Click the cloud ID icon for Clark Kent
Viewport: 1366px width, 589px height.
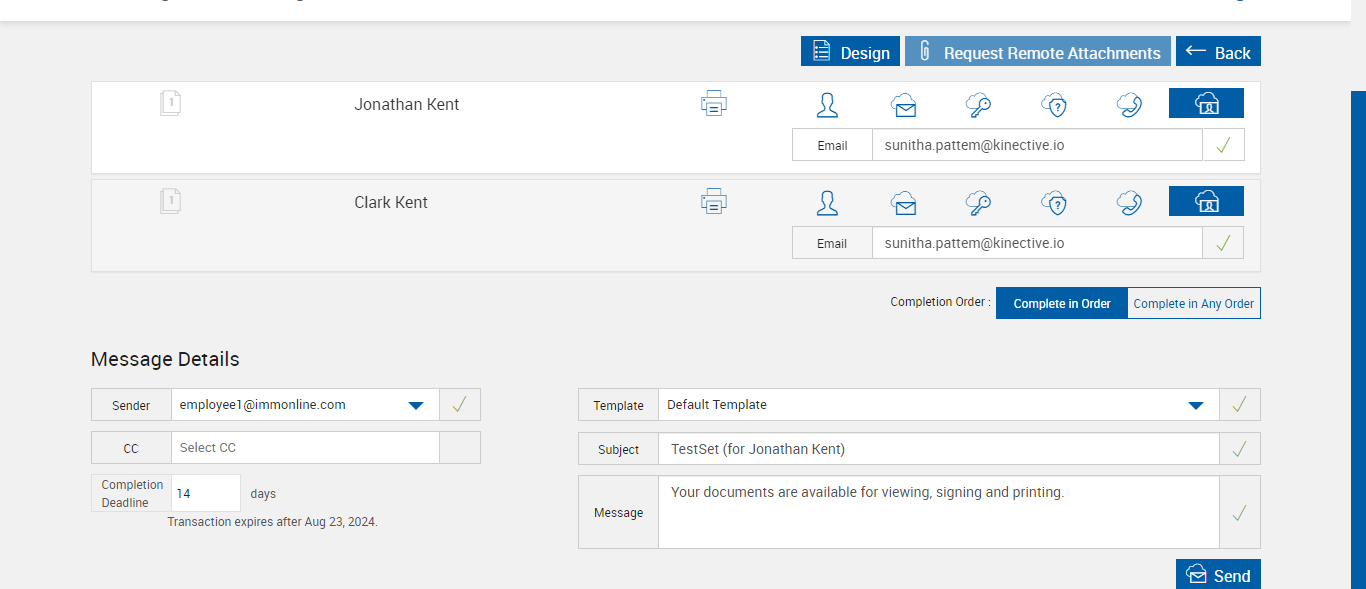pyautogui.click(x=1206, y=201)
